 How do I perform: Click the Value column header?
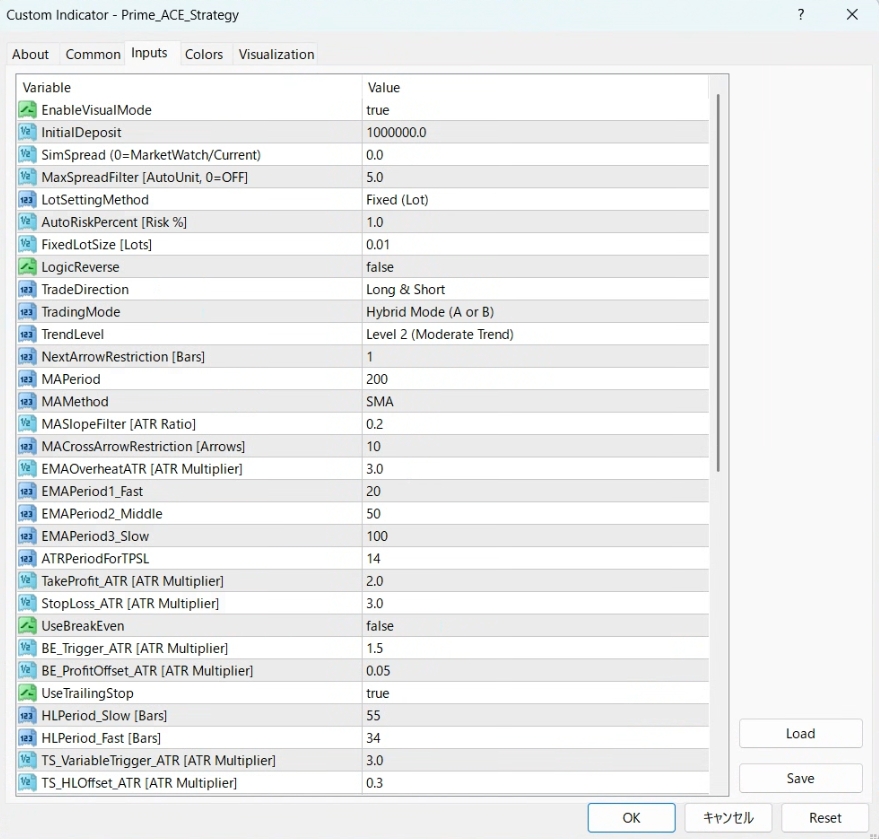[x=535, y=87]
